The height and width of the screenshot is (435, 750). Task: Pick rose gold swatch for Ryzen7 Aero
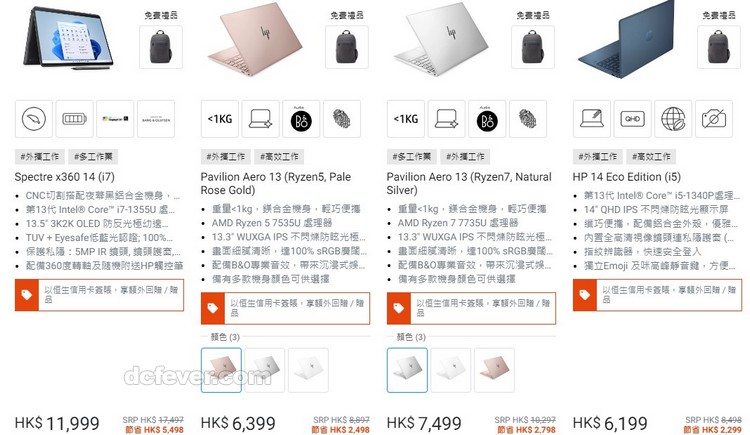tap(494, 370)
